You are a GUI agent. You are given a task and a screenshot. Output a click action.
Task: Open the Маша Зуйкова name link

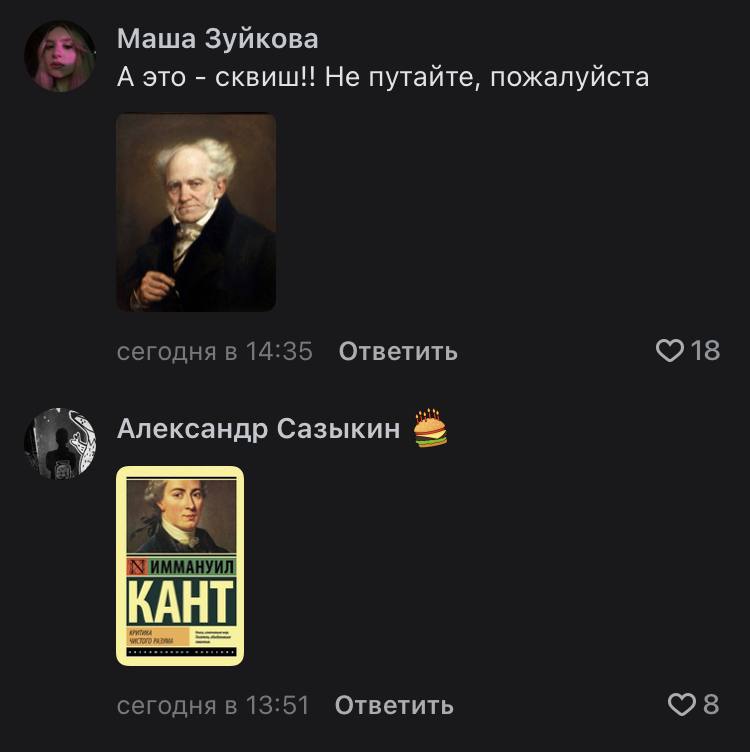pyautogui.click(x=218, y=38)
